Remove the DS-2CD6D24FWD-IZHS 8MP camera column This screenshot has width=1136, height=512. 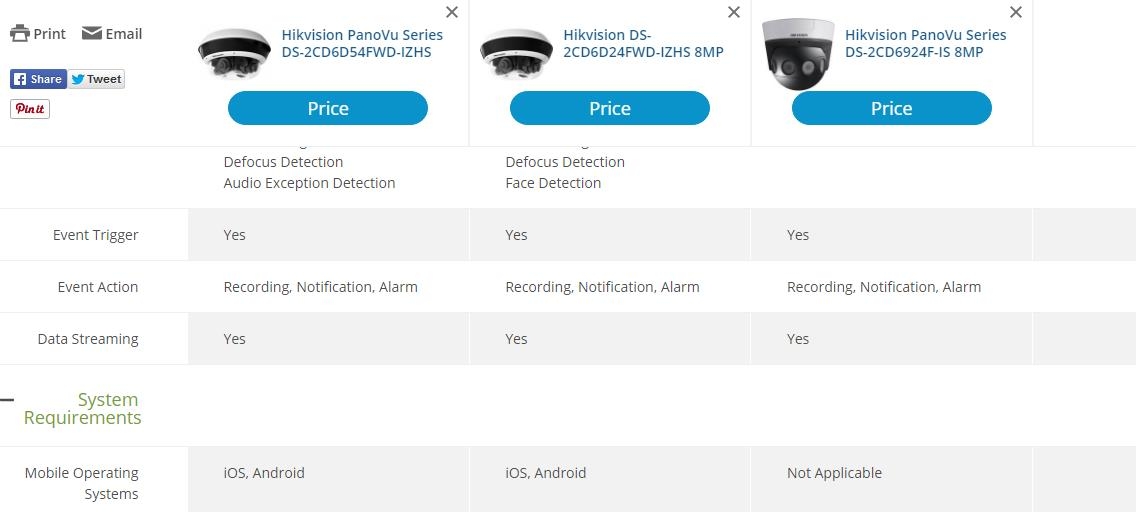734,12
